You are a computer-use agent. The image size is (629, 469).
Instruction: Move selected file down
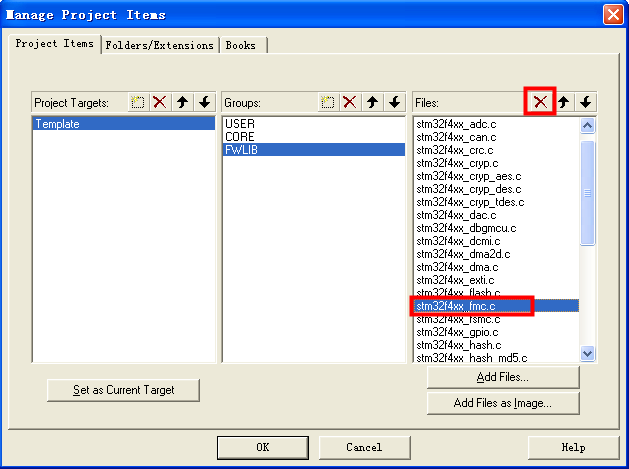click(x=586, y=102)
